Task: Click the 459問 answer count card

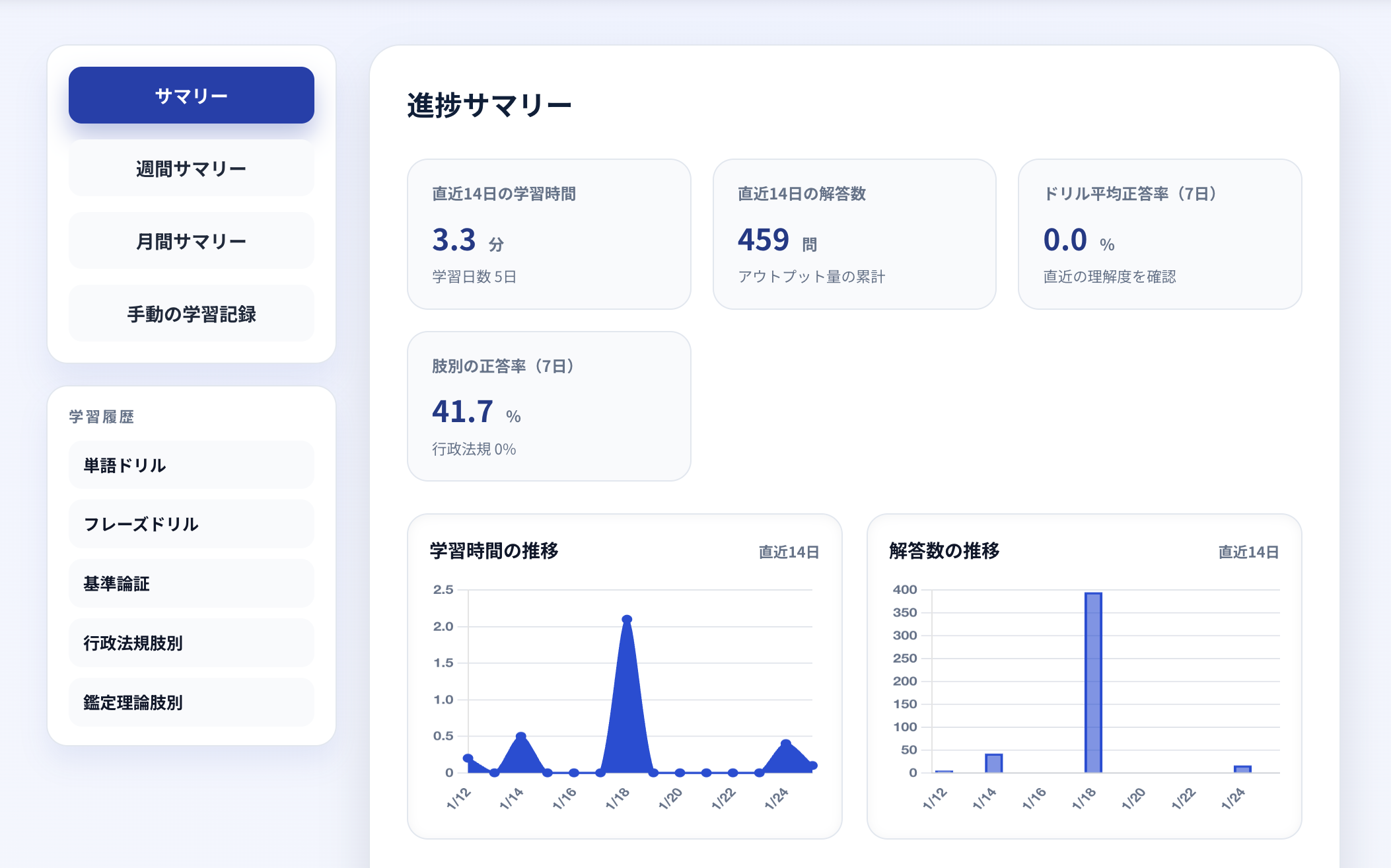Action: tap(855, 234)
